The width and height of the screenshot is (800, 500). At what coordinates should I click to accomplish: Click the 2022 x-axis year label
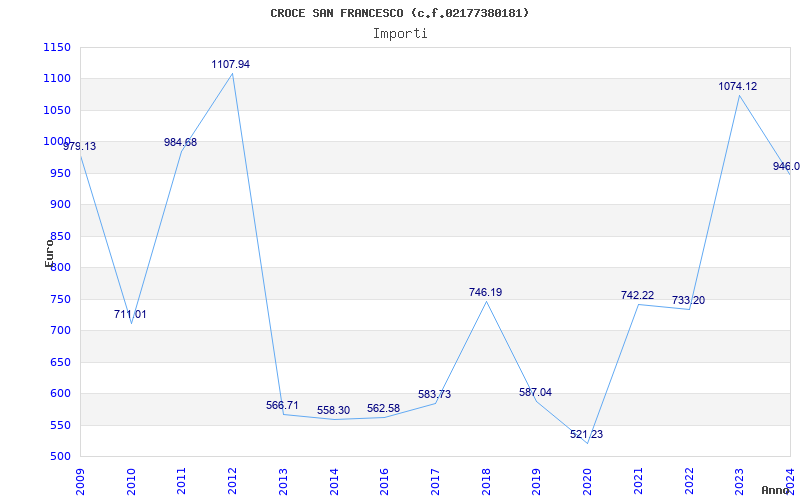pyautogui.click(x=689, y=481)
